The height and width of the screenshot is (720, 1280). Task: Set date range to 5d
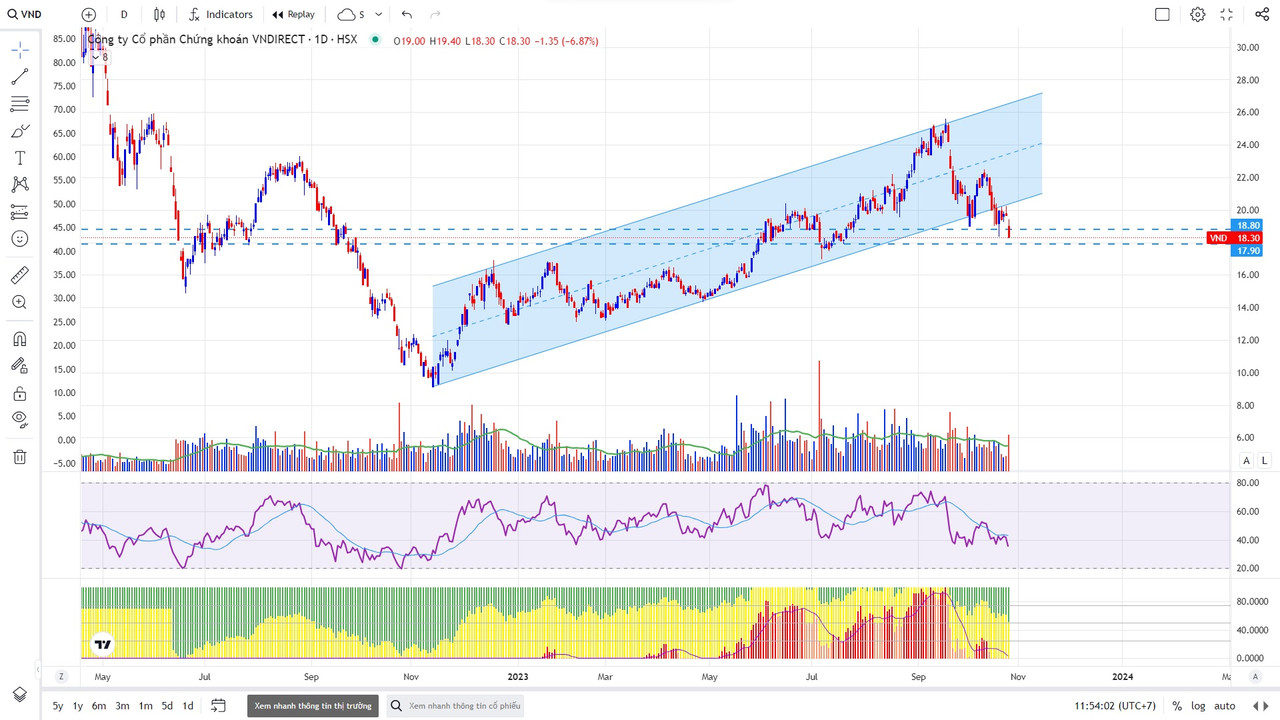pyautogui.click(x=167, y=706)
